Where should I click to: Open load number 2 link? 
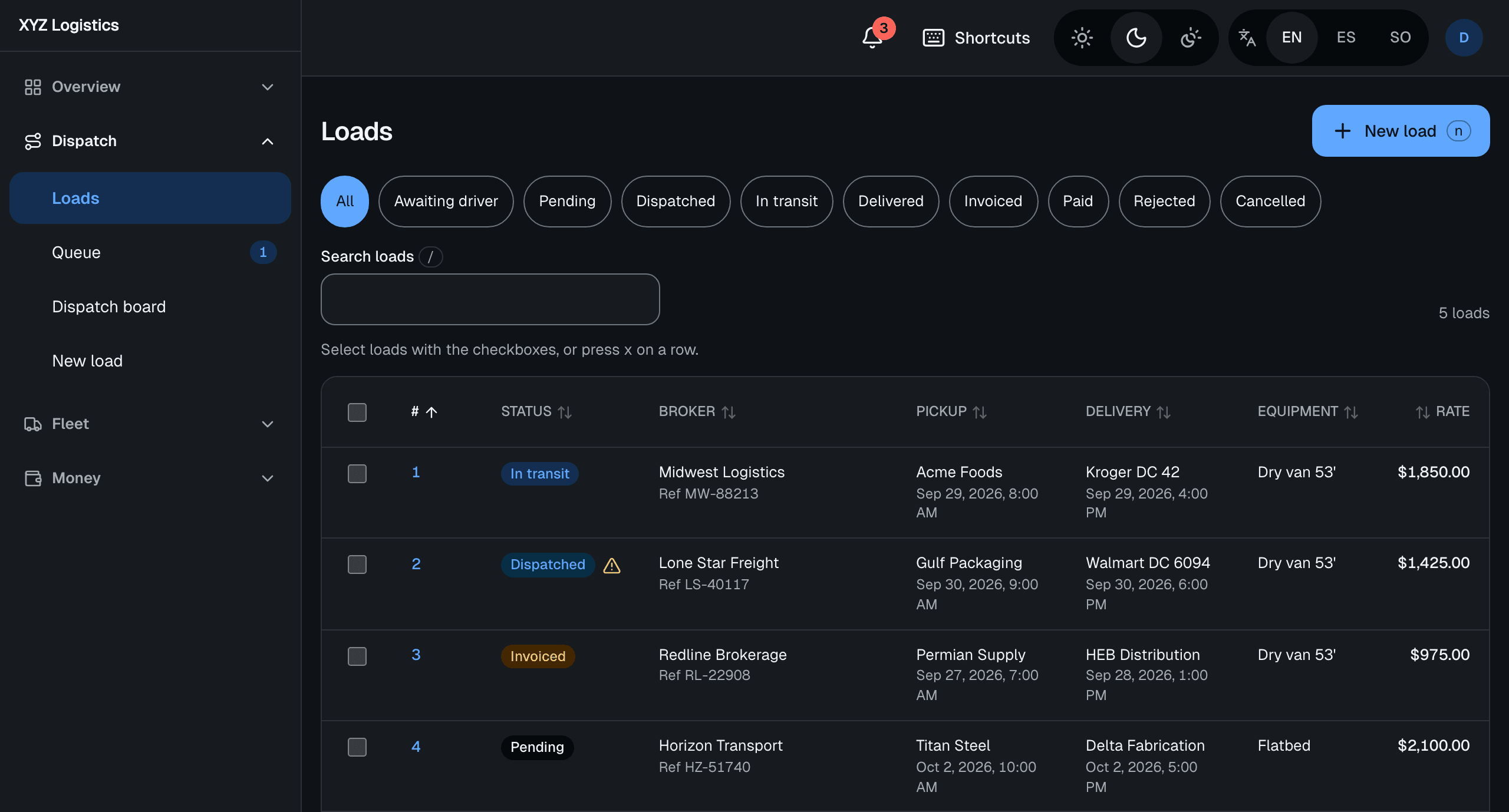pyautogui.click(x=416, y=564)
